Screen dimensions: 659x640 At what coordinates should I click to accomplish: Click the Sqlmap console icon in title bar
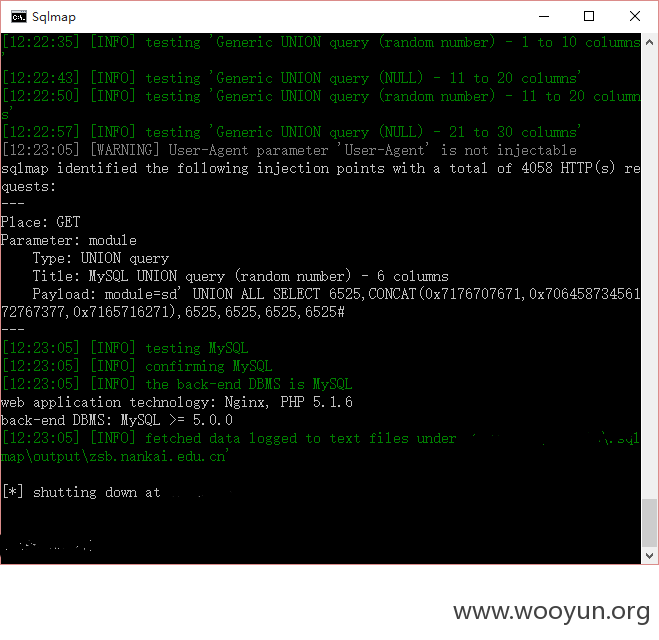pos(19,17)
